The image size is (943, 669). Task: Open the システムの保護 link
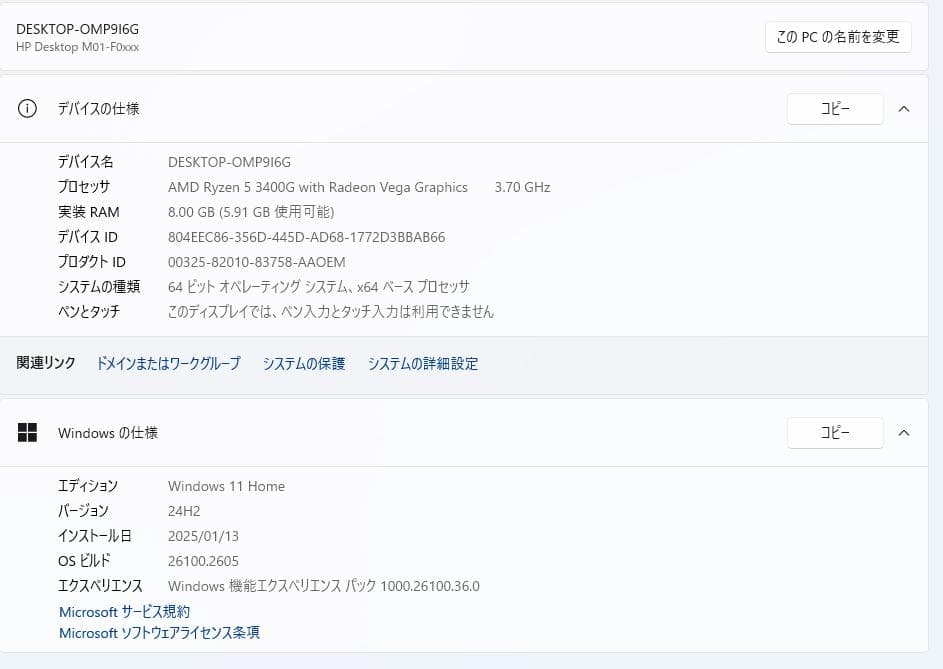click(305, 364)
